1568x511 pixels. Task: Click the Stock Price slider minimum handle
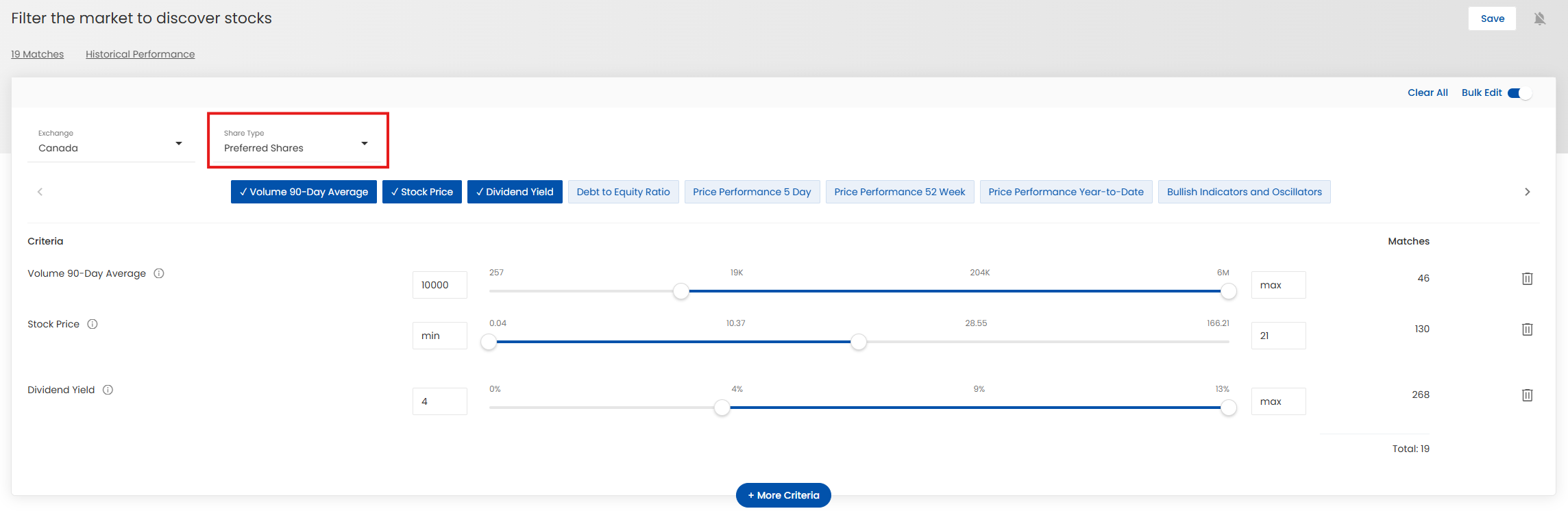pos(489,342)
